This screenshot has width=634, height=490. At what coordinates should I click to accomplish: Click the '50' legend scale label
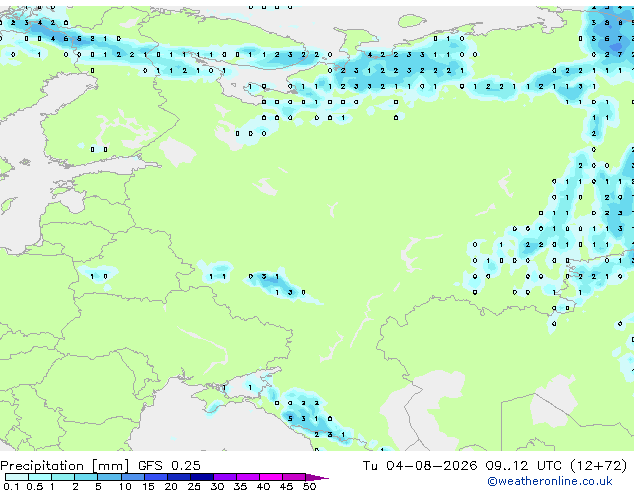(x=309, y=486)
